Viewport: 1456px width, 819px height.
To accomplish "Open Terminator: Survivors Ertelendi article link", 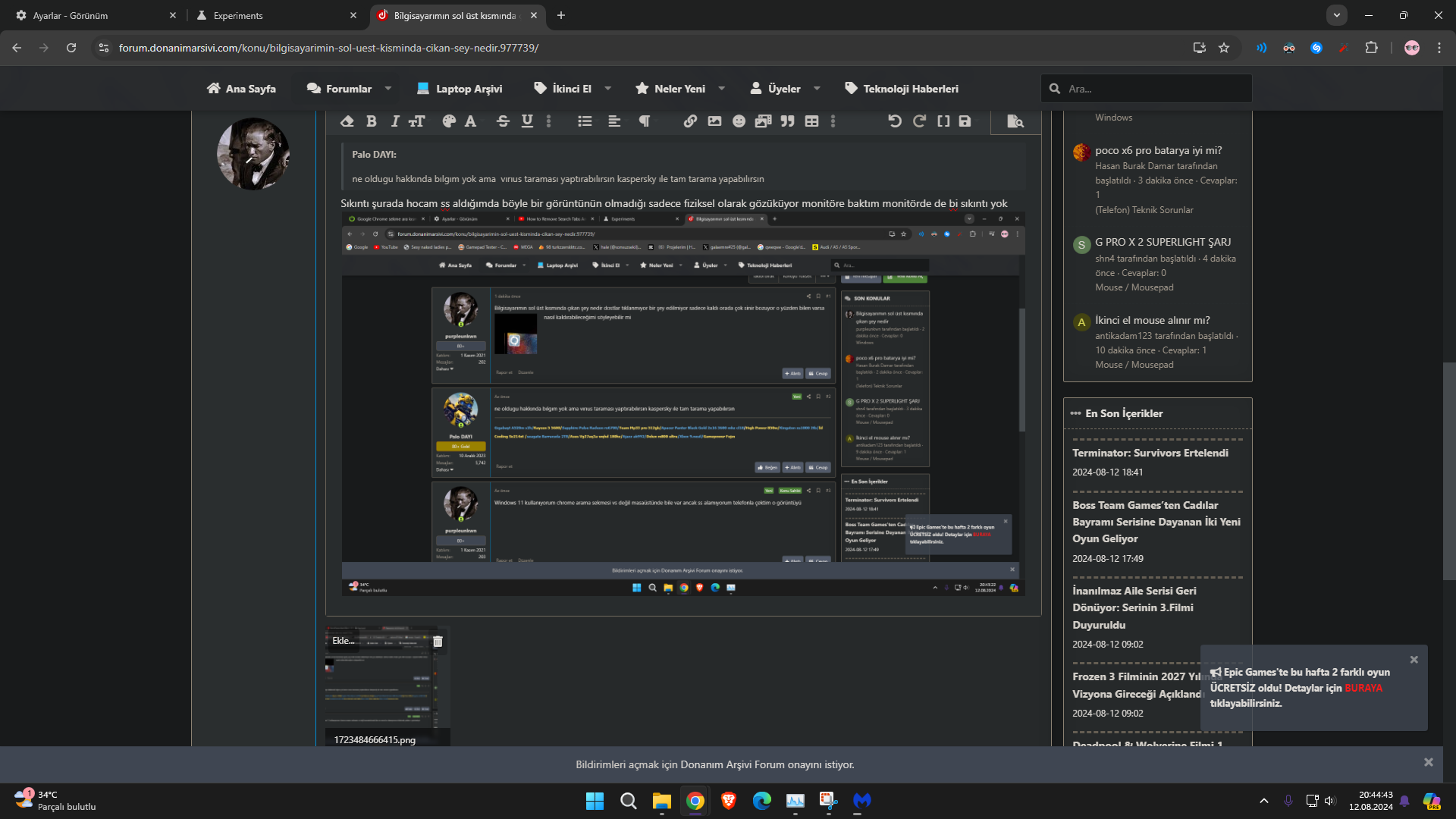I will (1150, 453).
